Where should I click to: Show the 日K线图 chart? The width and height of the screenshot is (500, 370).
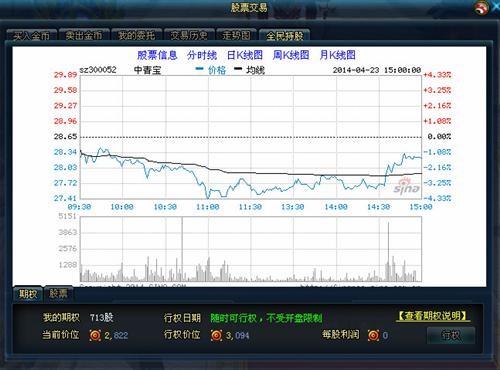pyautogui.click(x=245, y=55)
